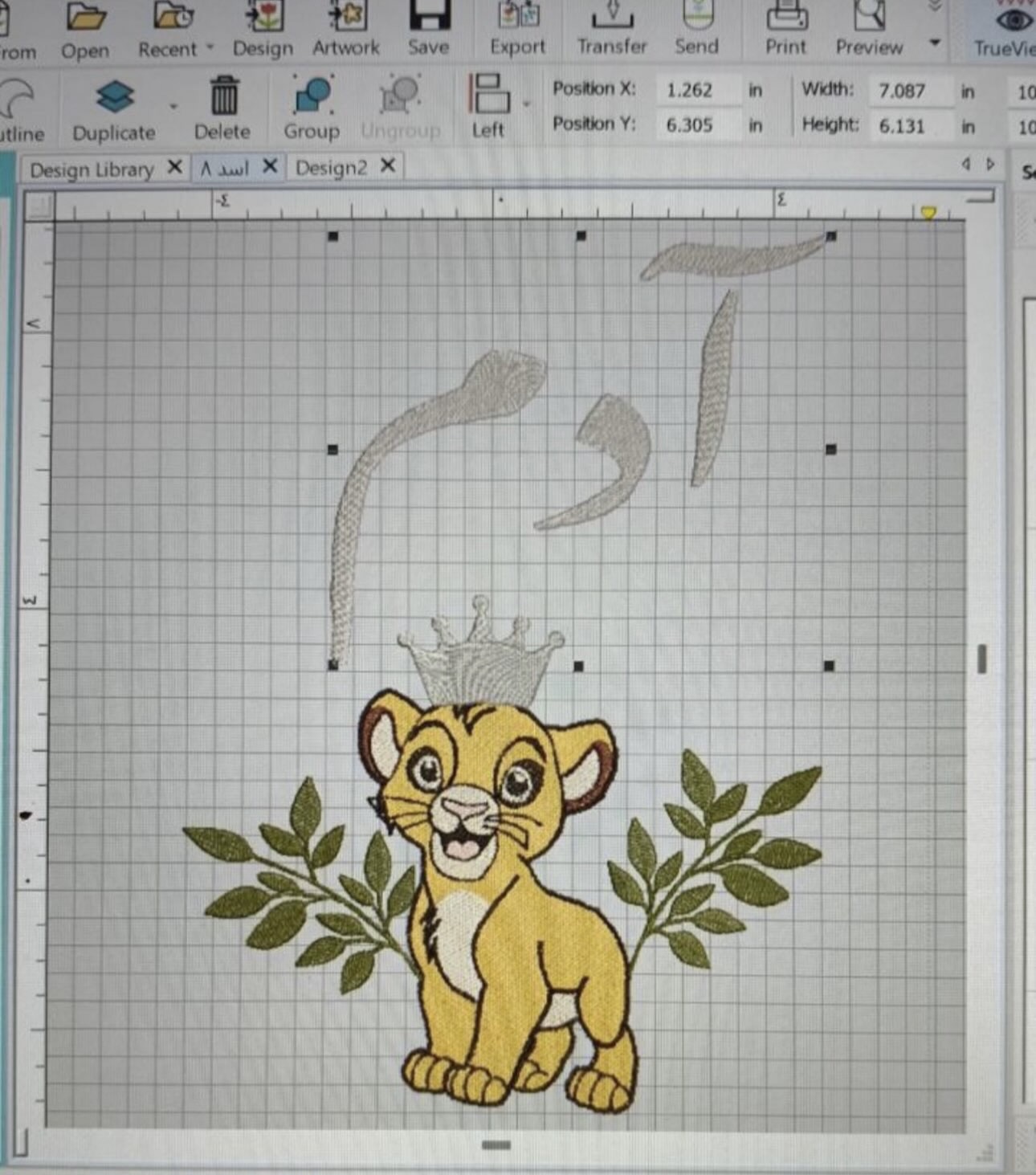The width and height of the screenshot is (1036, 1175).
Task: Click the ruler origin corner box
Action: coord(39,207)
